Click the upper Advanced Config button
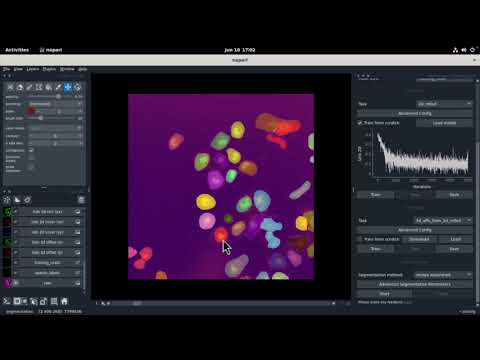This screenshot has height=360, width=480. click(415, 114)
